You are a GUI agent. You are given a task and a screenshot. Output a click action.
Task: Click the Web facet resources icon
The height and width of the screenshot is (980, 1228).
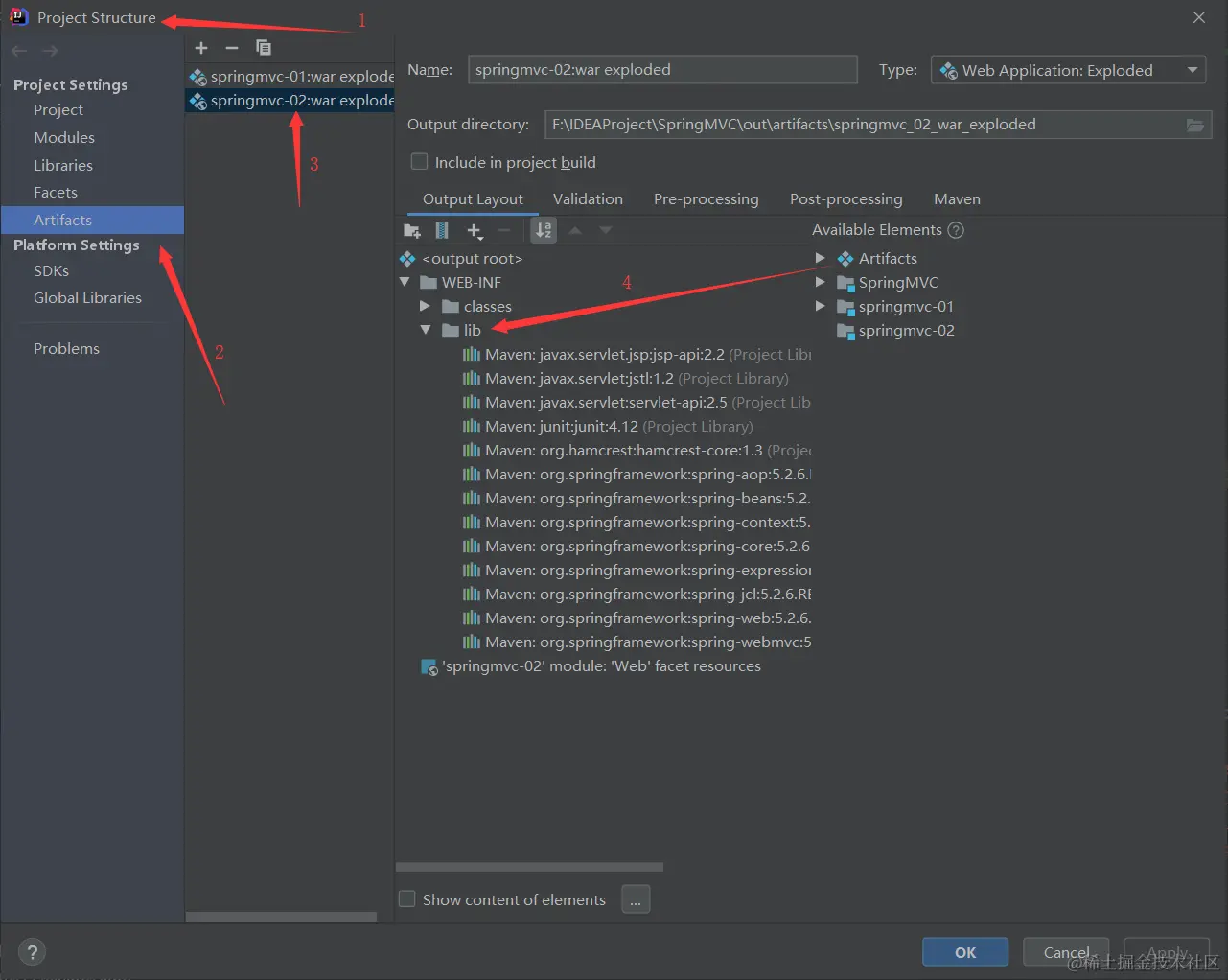[429, 666]
